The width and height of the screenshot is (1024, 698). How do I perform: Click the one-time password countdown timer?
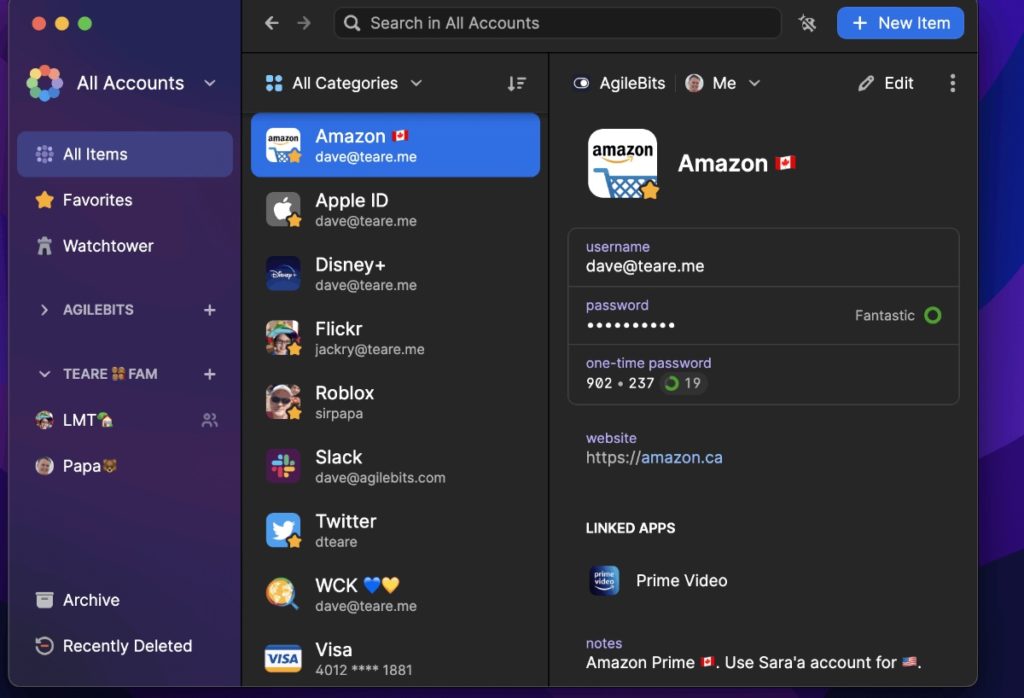(683, 383)
